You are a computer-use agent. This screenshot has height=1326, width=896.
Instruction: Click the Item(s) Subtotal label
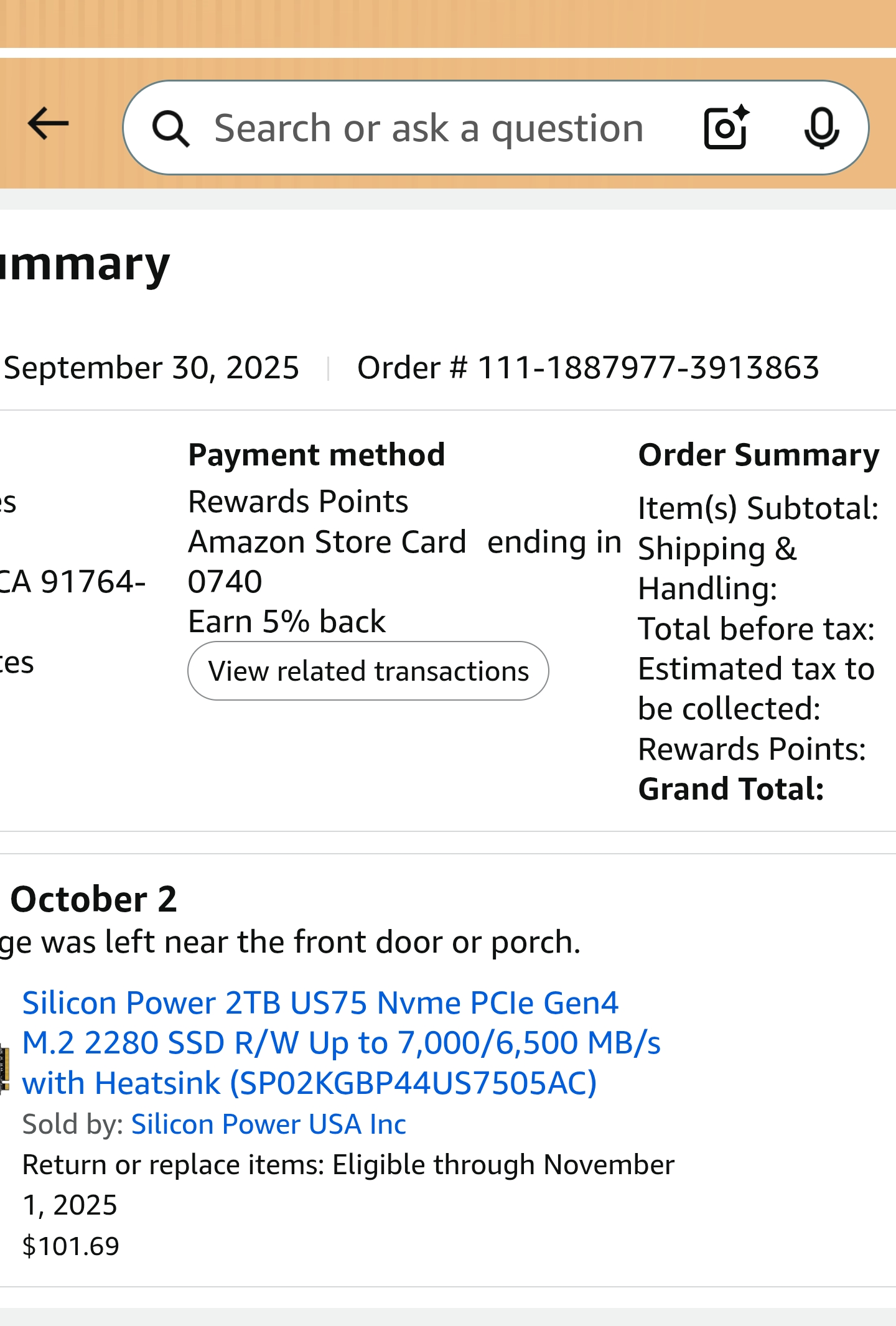click(x=758, y=508)
